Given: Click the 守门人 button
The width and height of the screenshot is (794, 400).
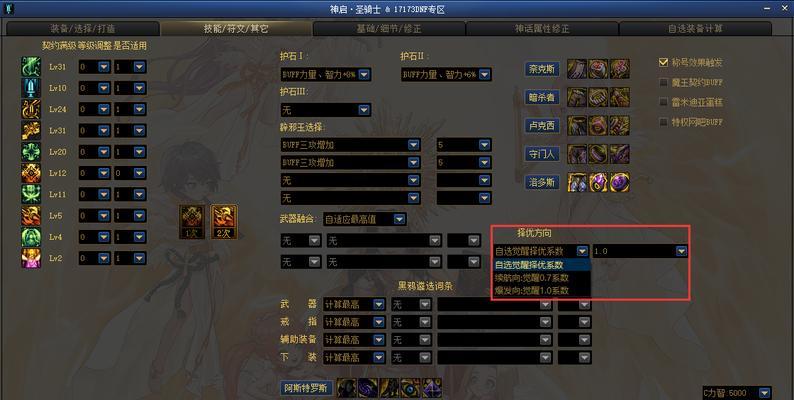Looking at the screenshot, I should 542,154.
